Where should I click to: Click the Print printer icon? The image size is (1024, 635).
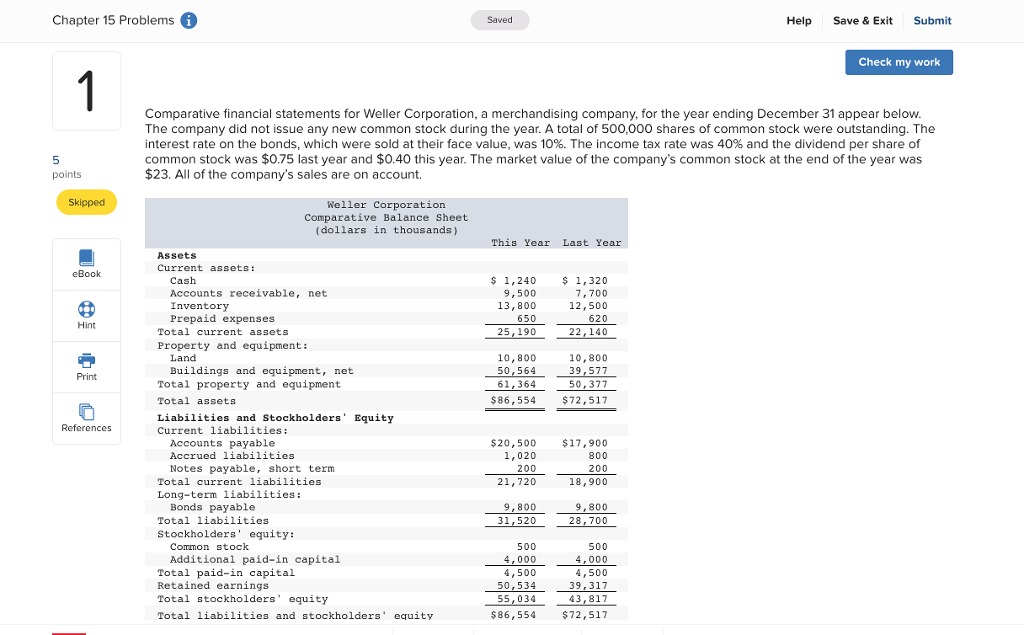click(86, 360)
